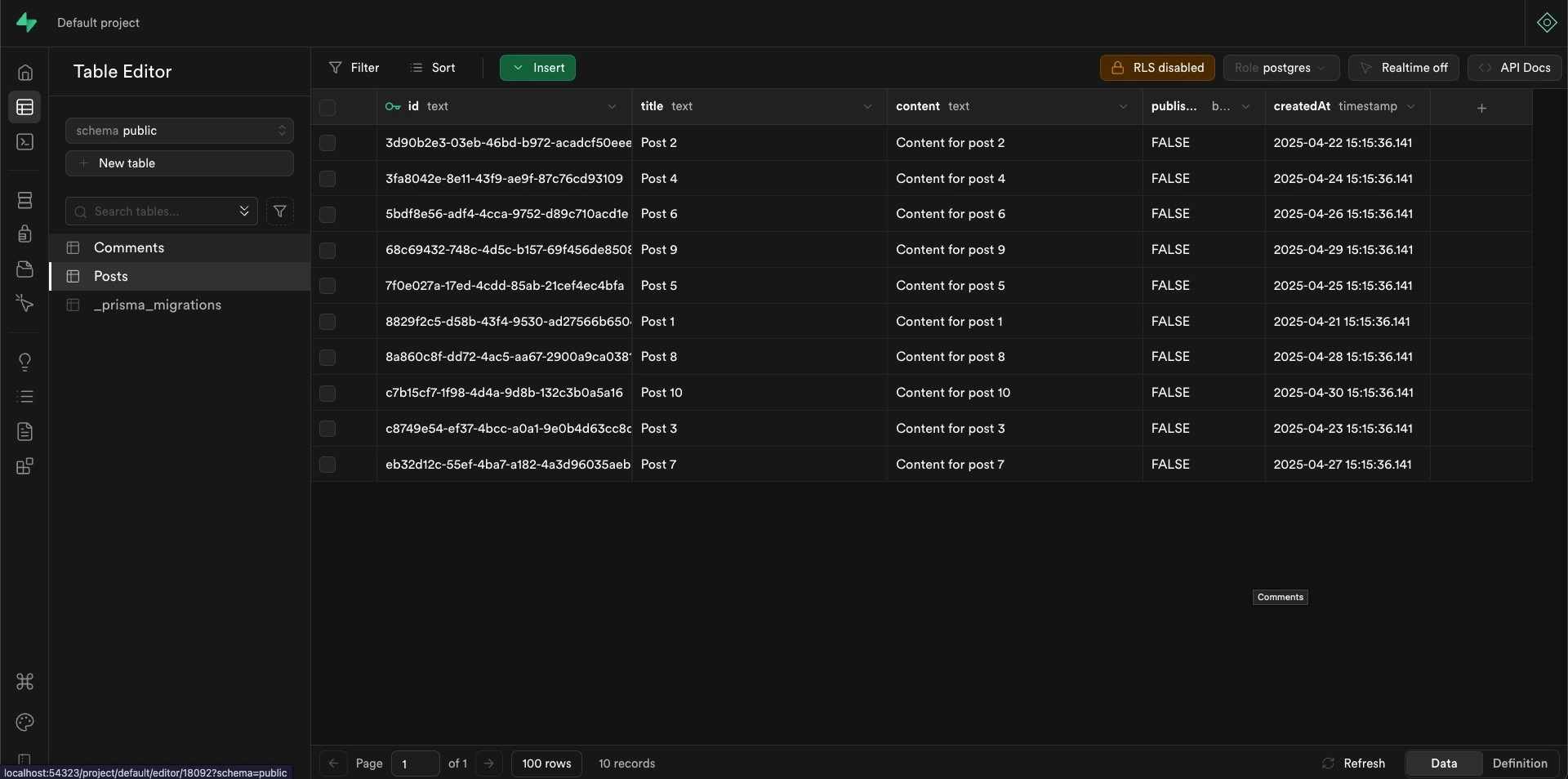Open the Advisors lightbulb icon in the sidebar

pyautogui.click(x=25, y=362)
